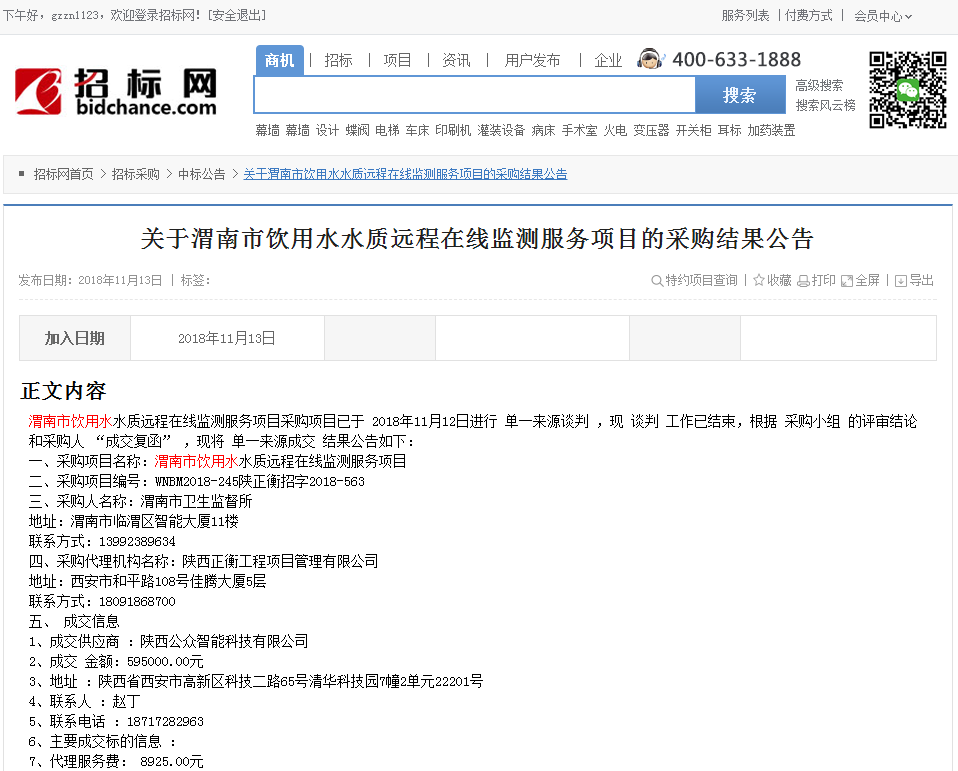Click the customer service headset icon
This screenshot has width=958, height=771.
[x=650, y=60]
